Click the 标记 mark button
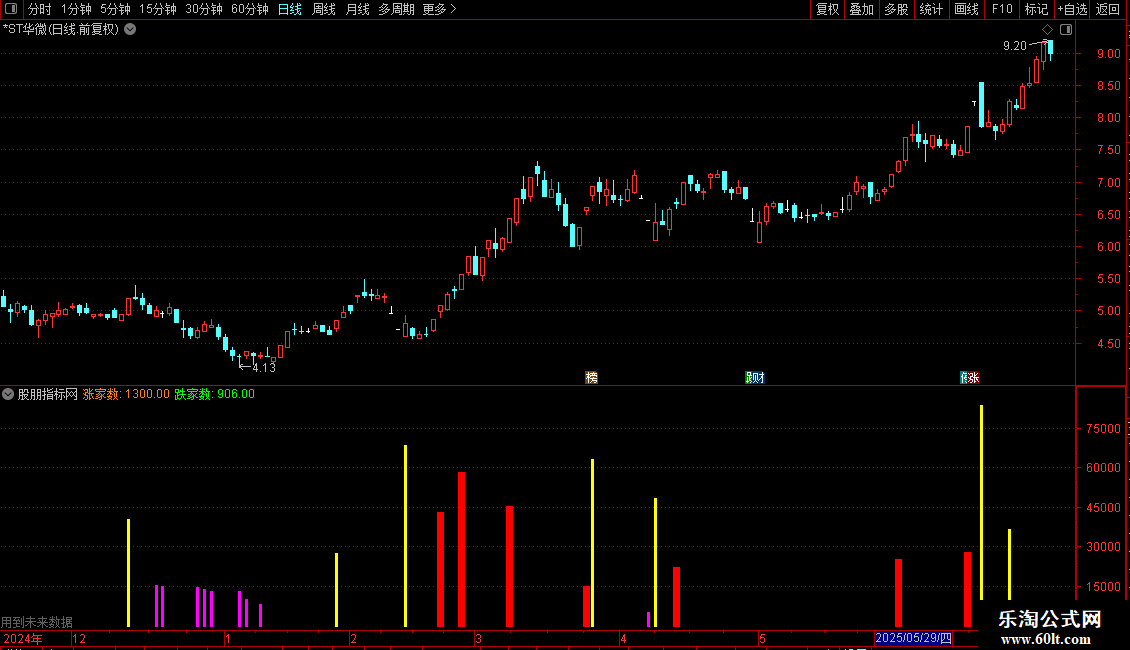1130x650 pixels. pos(1036,9)
